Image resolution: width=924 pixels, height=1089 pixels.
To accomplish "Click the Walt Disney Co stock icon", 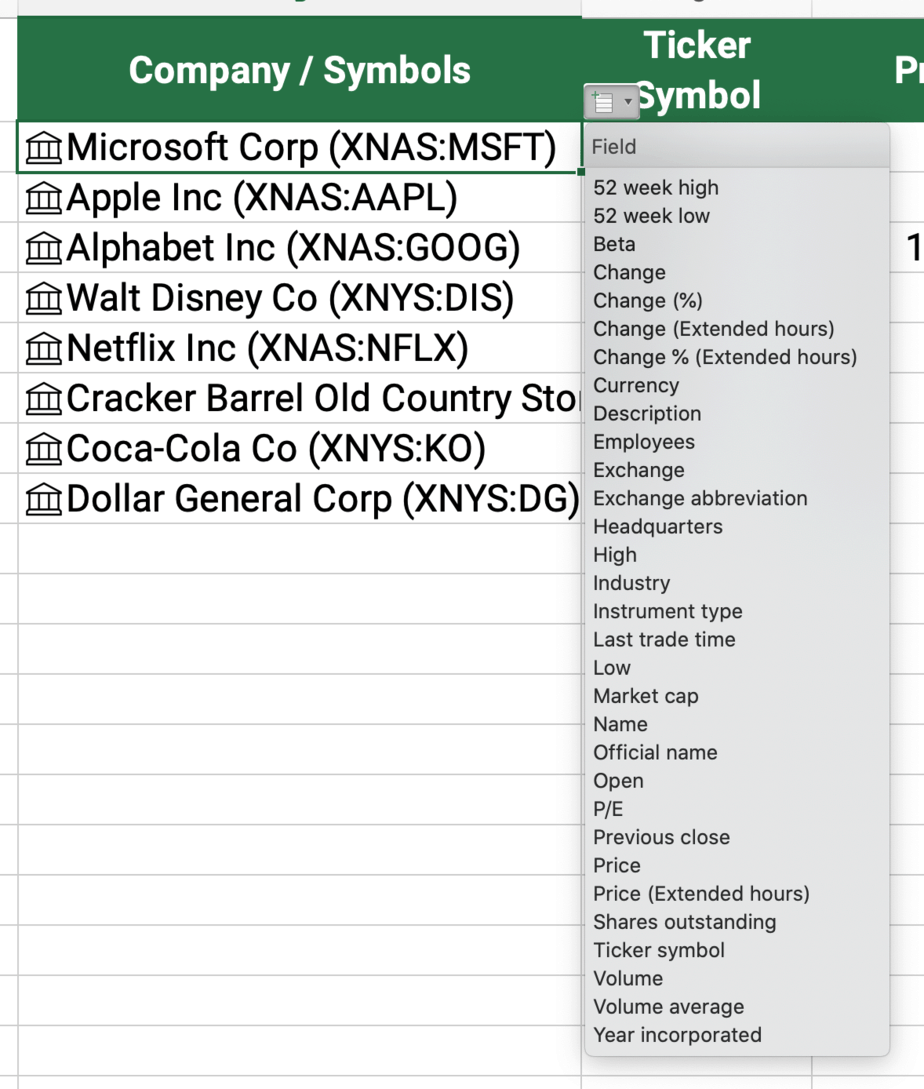I will pos(44,299).
